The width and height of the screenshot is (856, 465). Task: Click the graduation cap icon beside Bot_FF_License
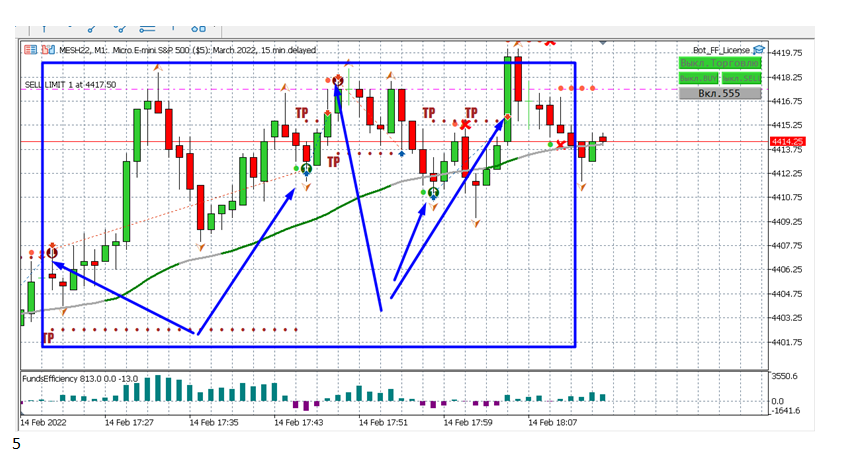[758, 50]
